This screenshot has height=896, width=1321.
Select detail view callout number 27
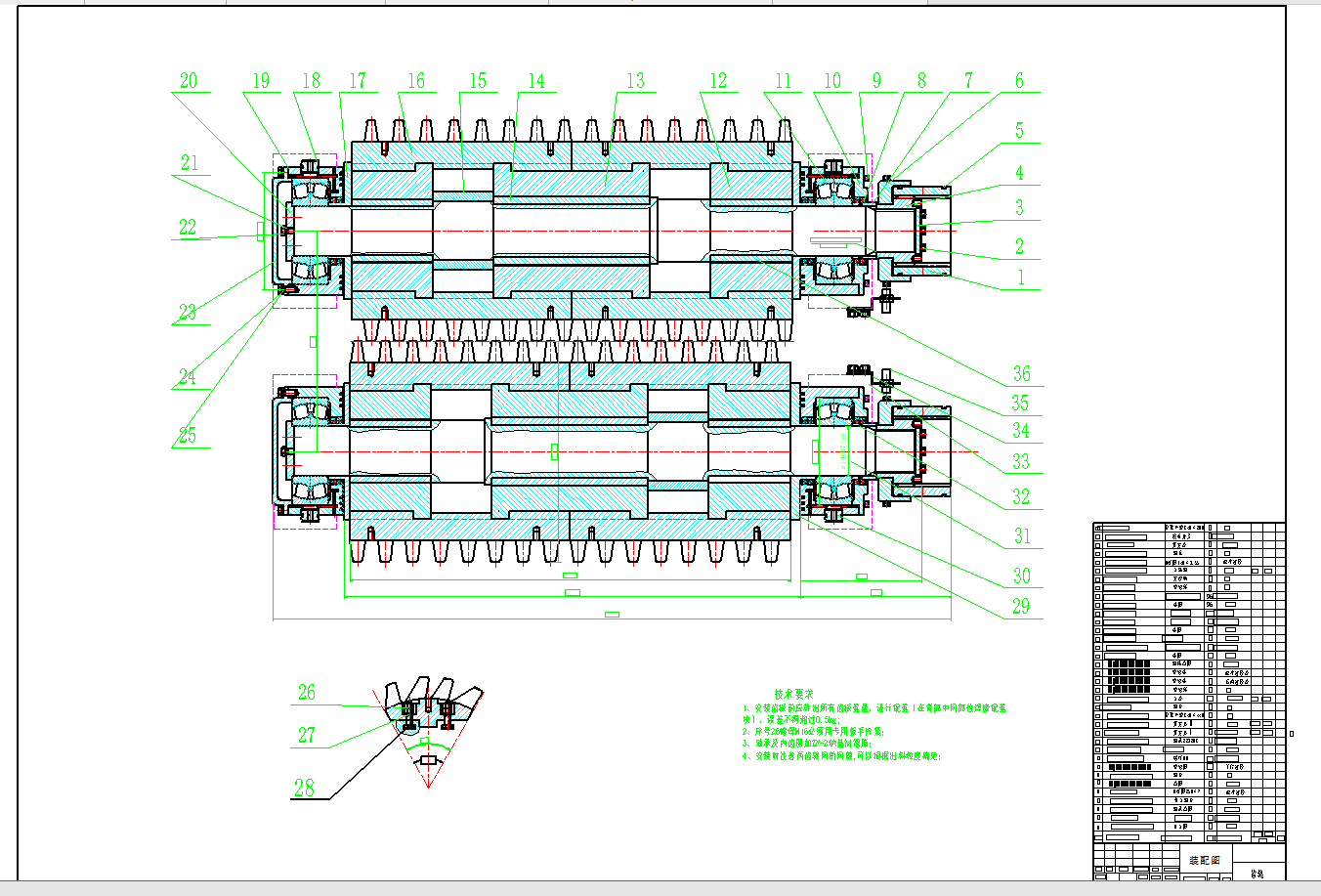click(307, 735)
